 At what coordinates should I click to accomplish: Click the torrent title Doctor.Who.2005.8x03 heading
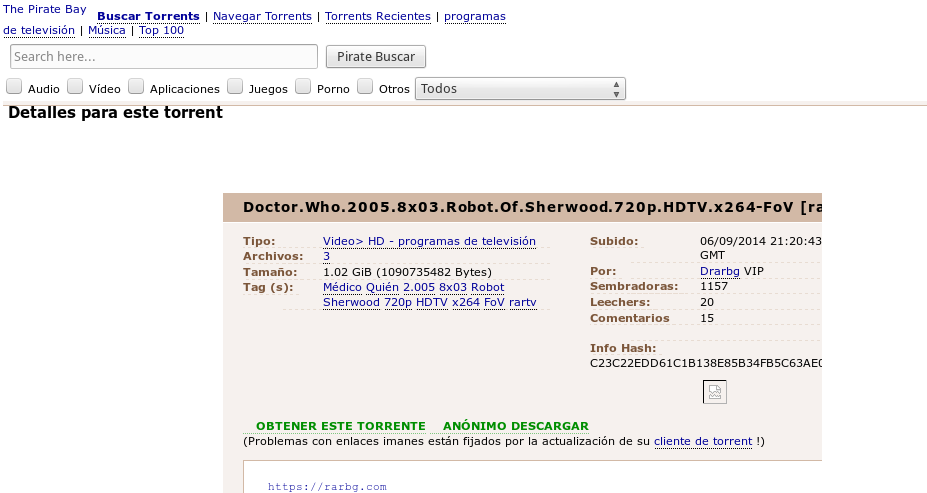click(x=532, y=207)
